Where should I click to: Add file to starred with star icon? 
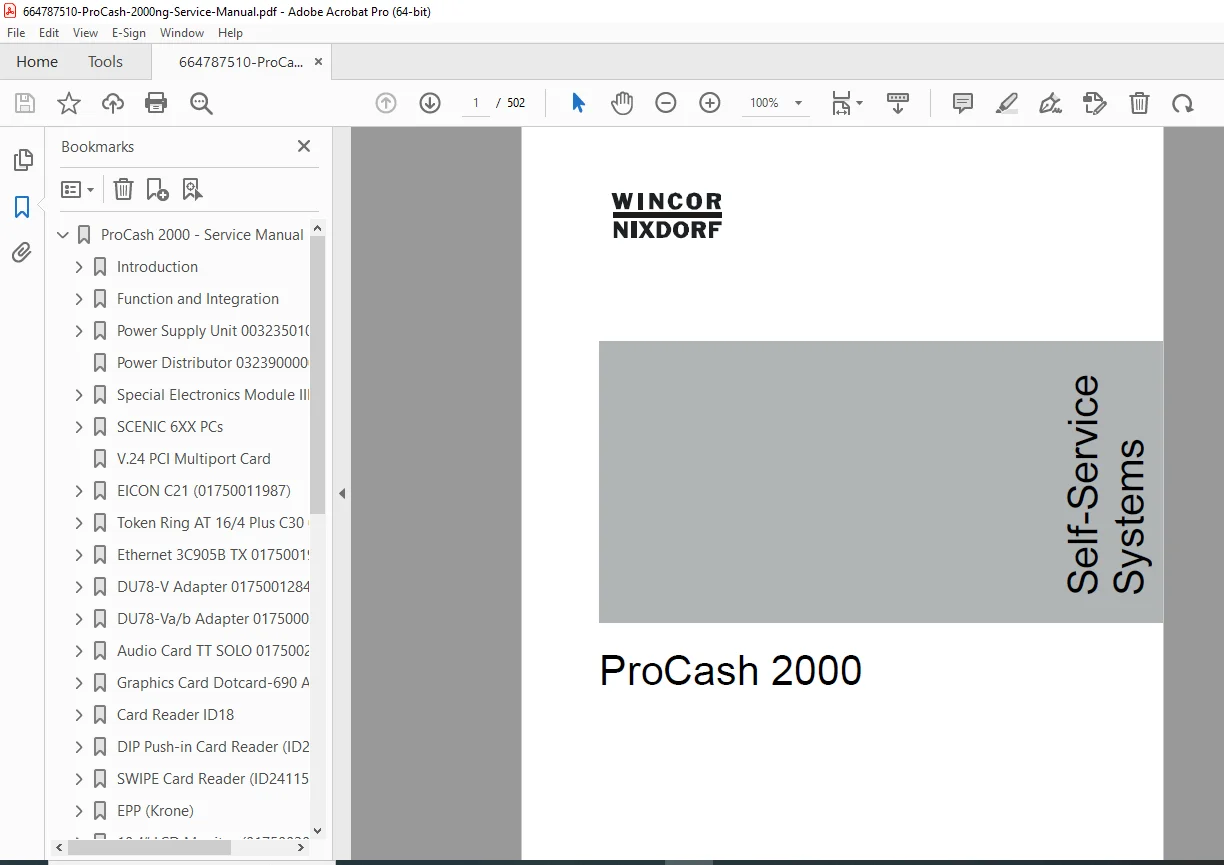point(69,103)
